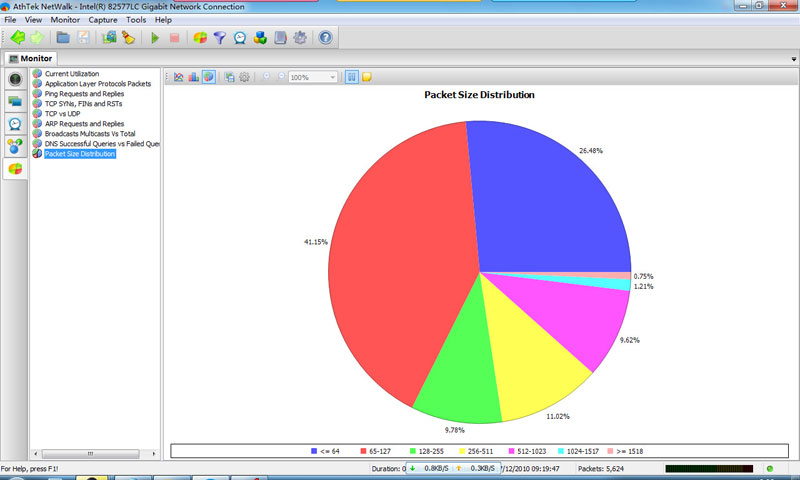Start capture with the green play button
Viewport: 800px width, 480px height.
155,38
